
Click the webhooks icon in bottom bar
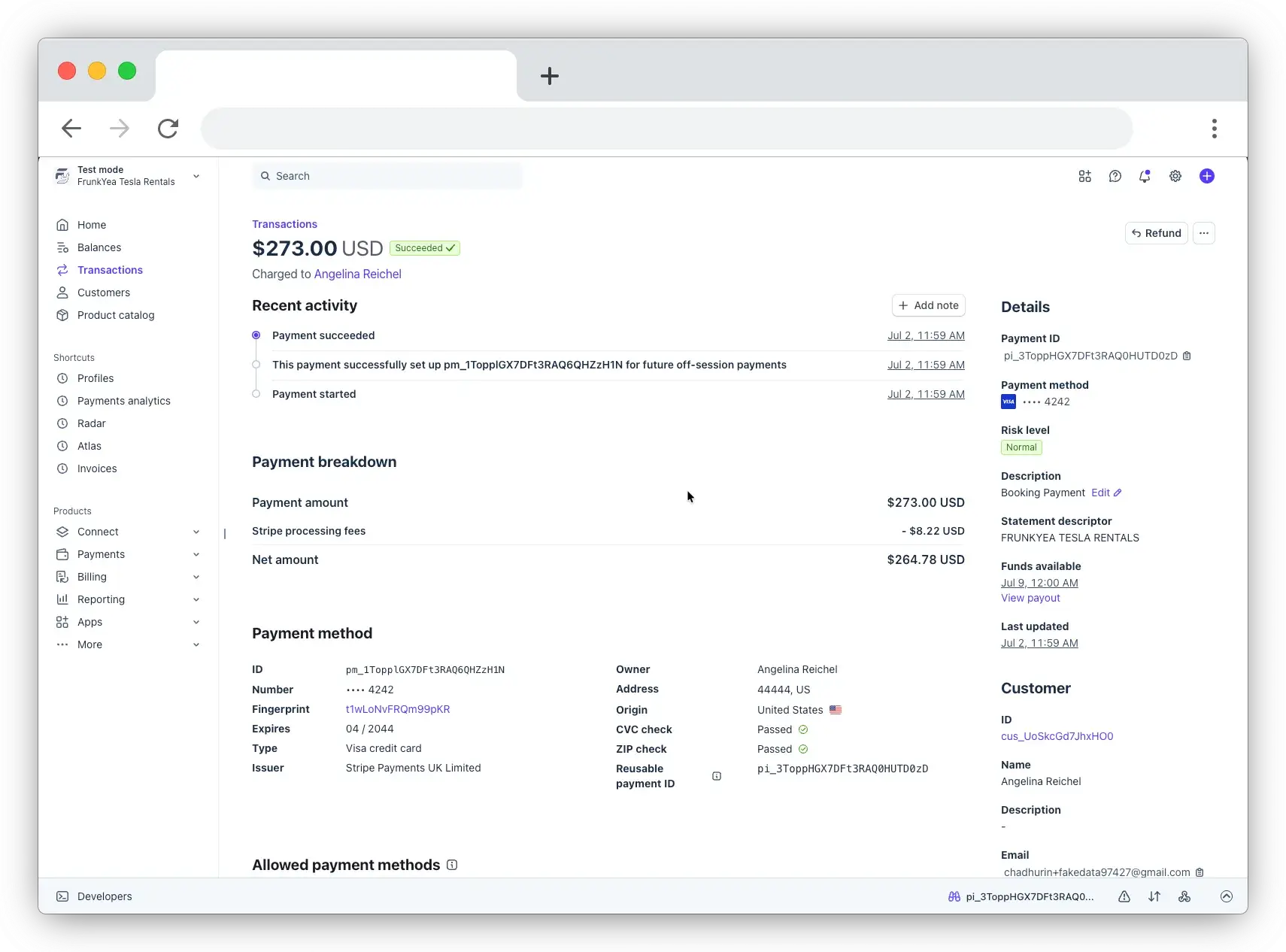(x=1184, y=896)
